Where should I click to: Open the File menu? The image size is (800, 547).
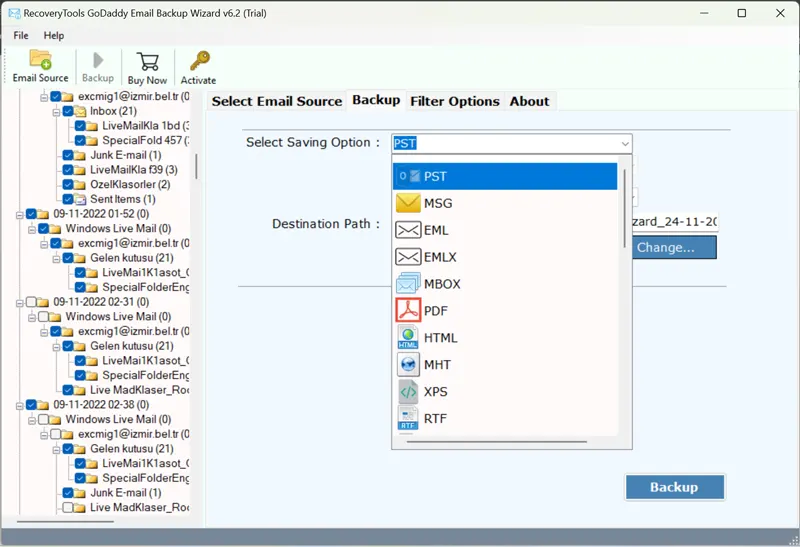21,35
